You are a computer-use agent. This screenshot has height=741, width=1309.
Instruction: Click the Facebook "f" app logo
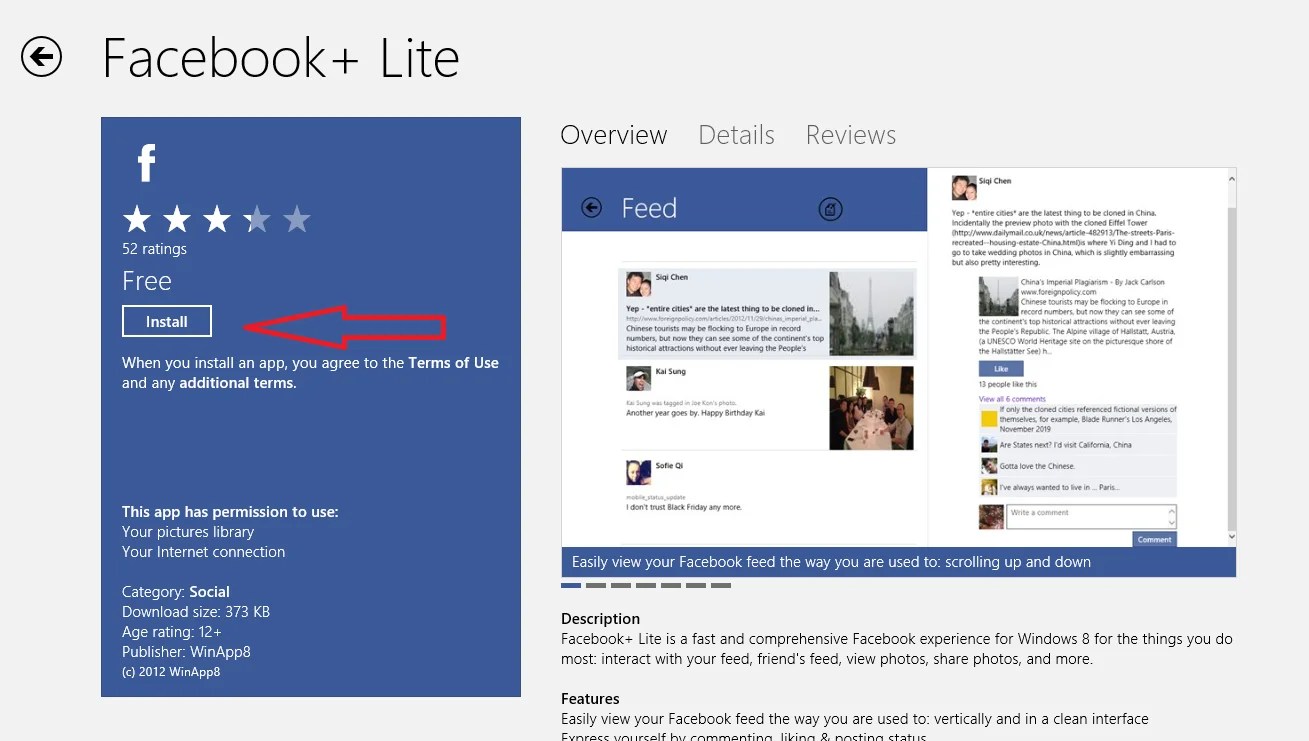[x=146, y=161]
